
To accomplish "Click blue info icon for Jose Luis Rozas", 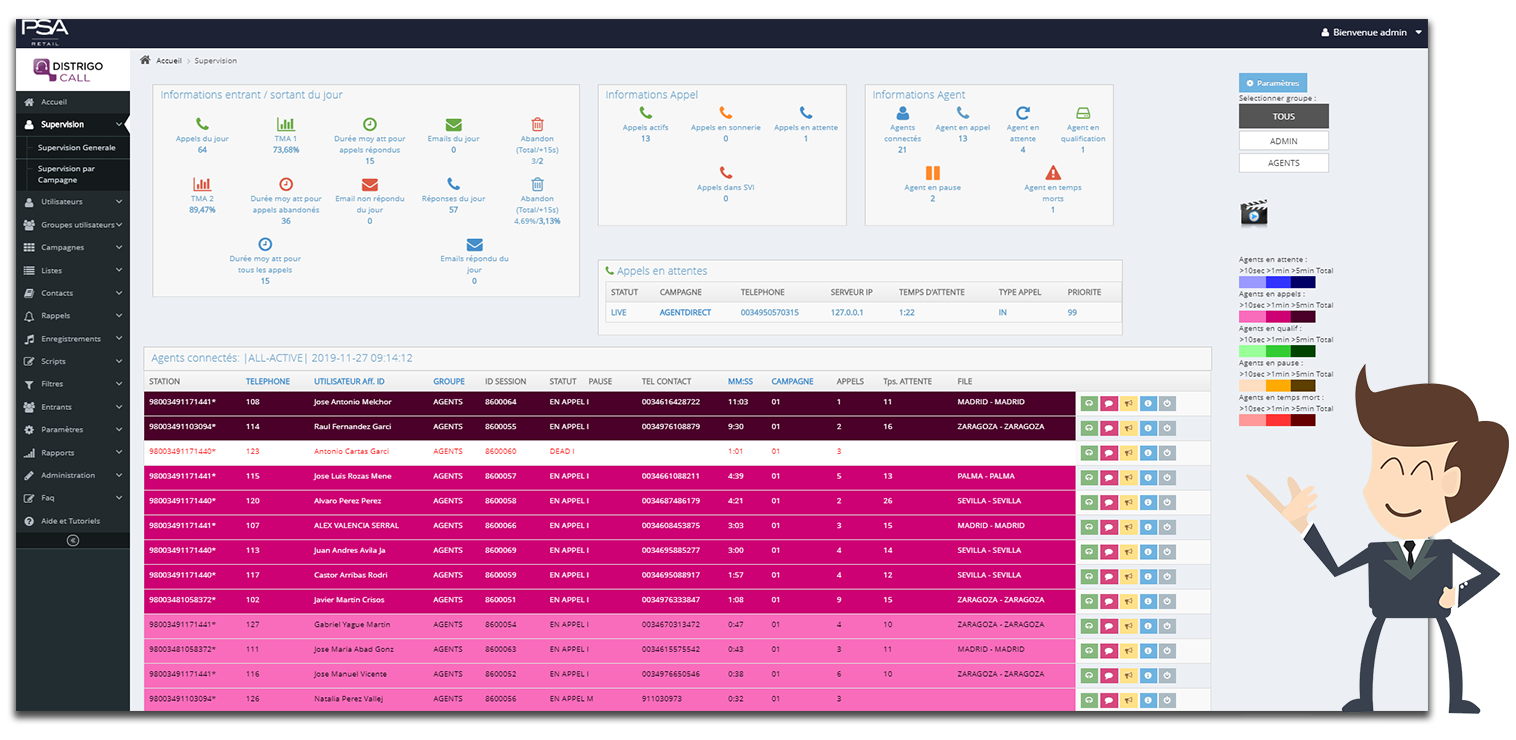I will [1147, 477].
